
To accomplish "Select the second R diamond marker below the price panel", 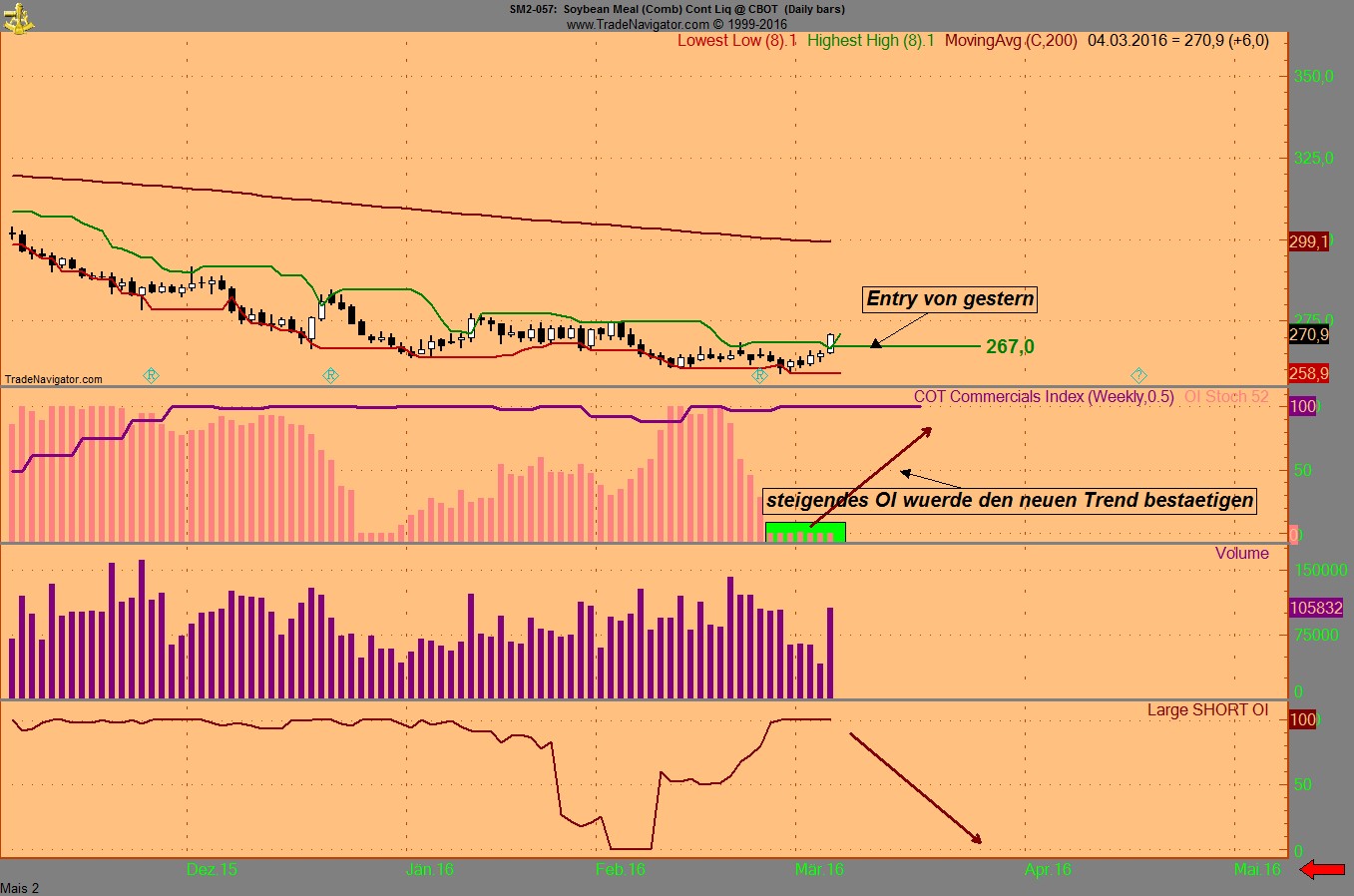I will (329, 375).
